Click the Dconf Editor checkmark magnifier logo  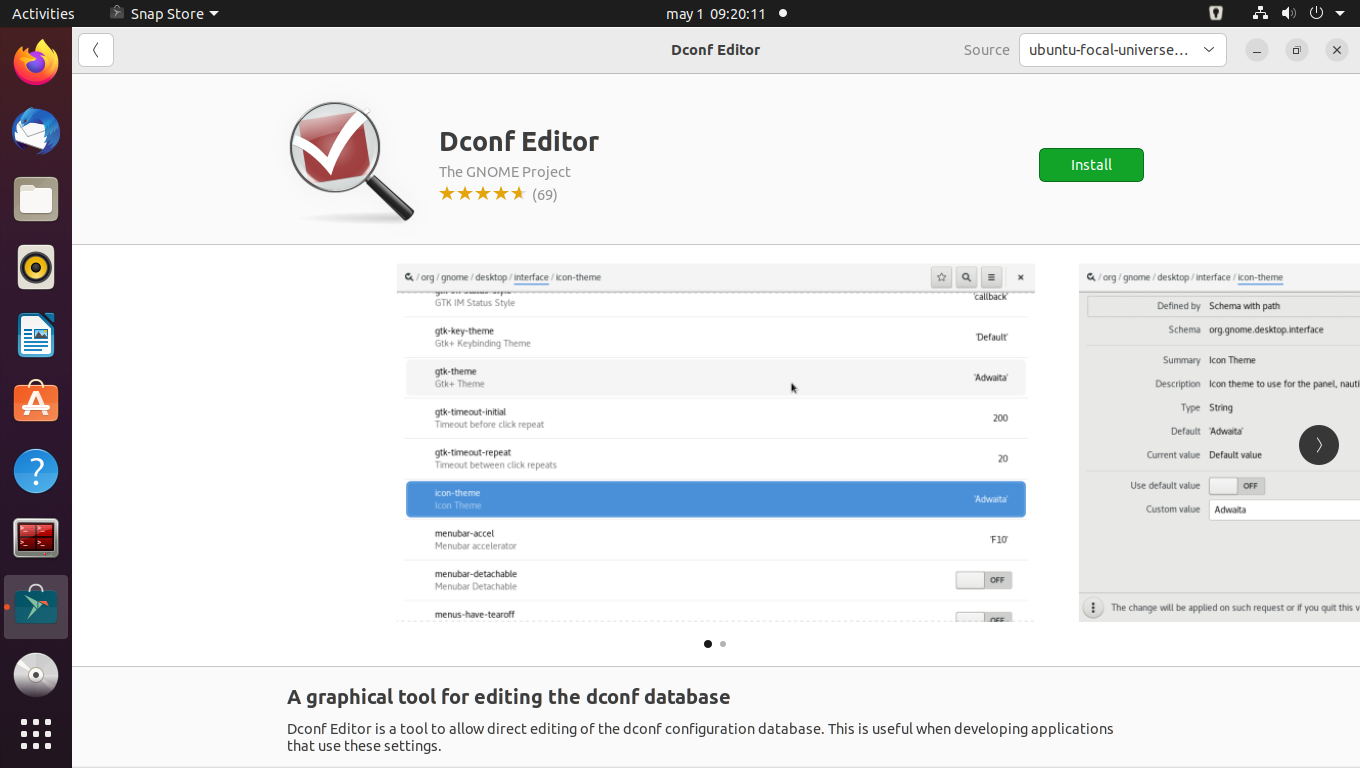click(x=352, y=161)
